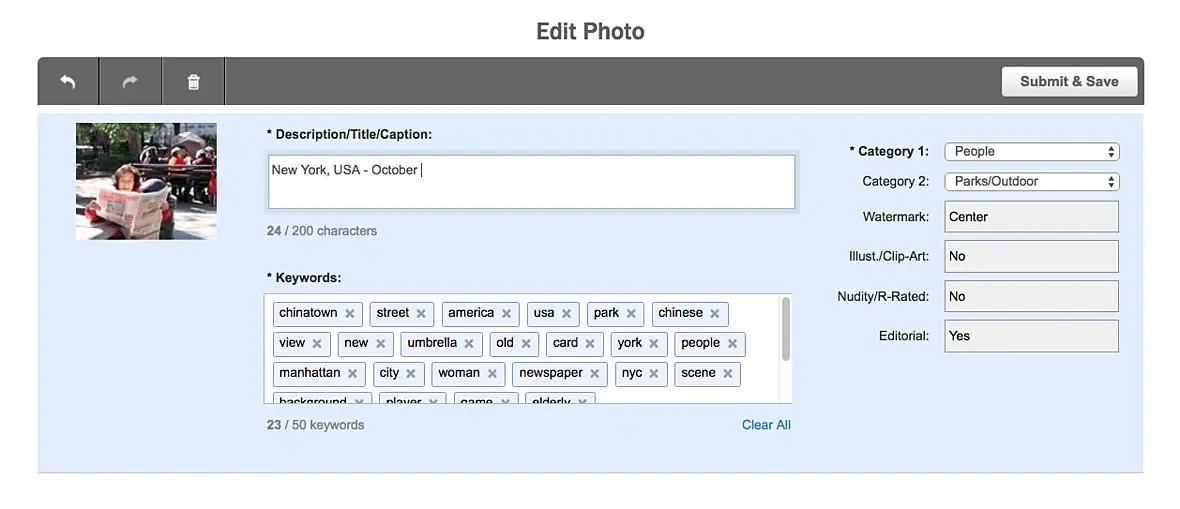Remove the 'chinese' keyword tag
Image resolution: width=1180 pixels, height=509 pixels.
[x=715, y=314]
